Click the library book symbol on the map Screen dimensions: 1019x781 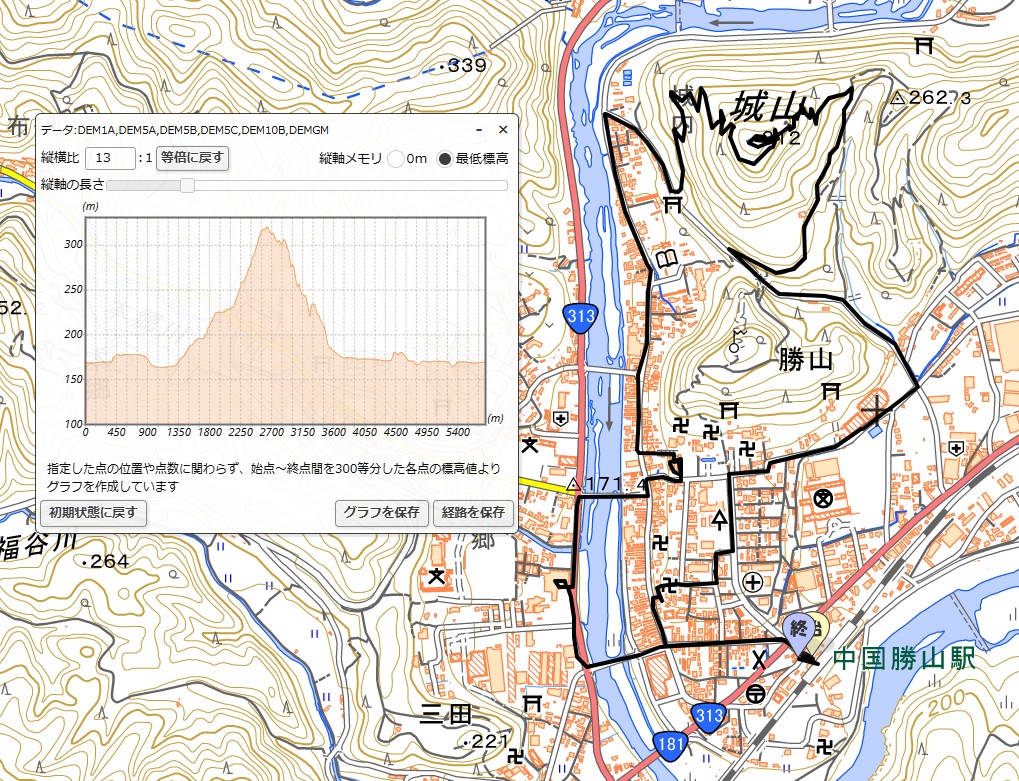666,261
